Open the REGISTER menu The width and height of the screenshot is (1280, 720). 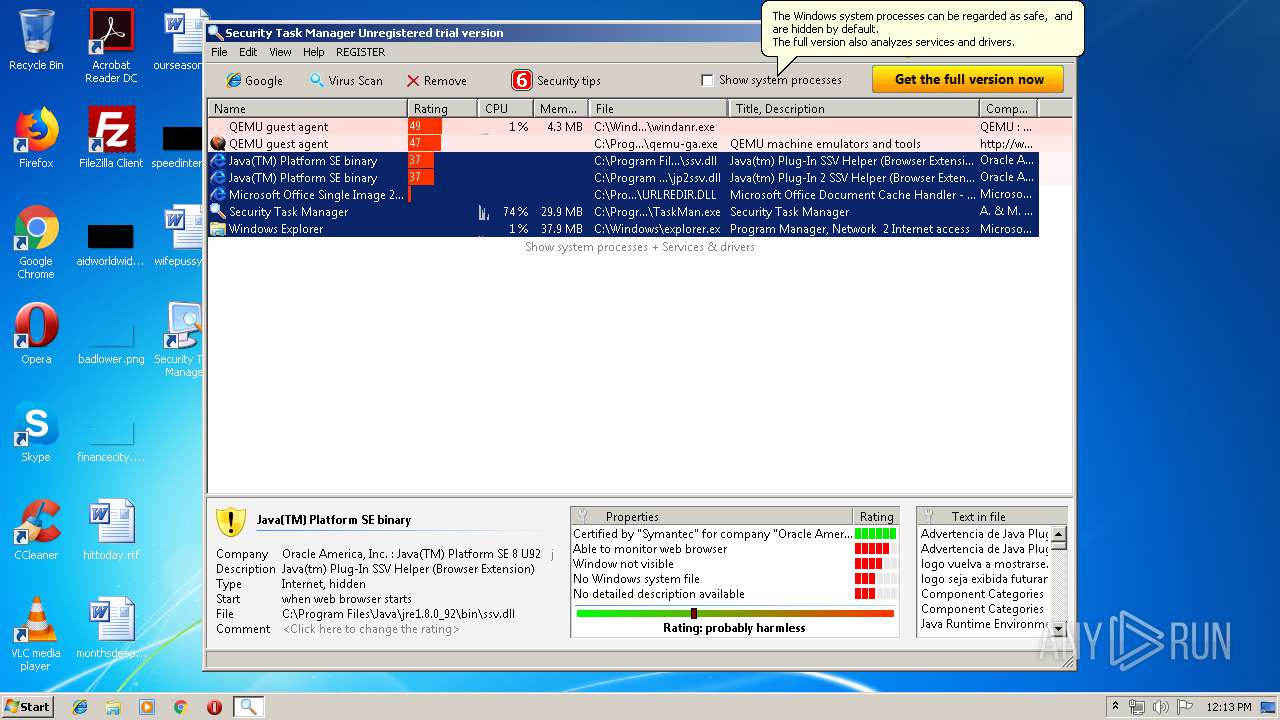(x=360, y=52)
